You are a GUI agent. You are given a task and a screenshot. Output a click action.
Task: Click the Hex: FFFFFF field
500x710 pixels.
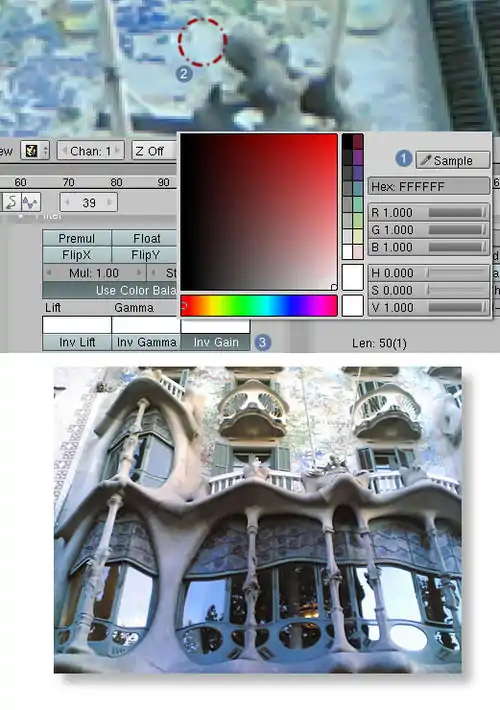(429, 186)
